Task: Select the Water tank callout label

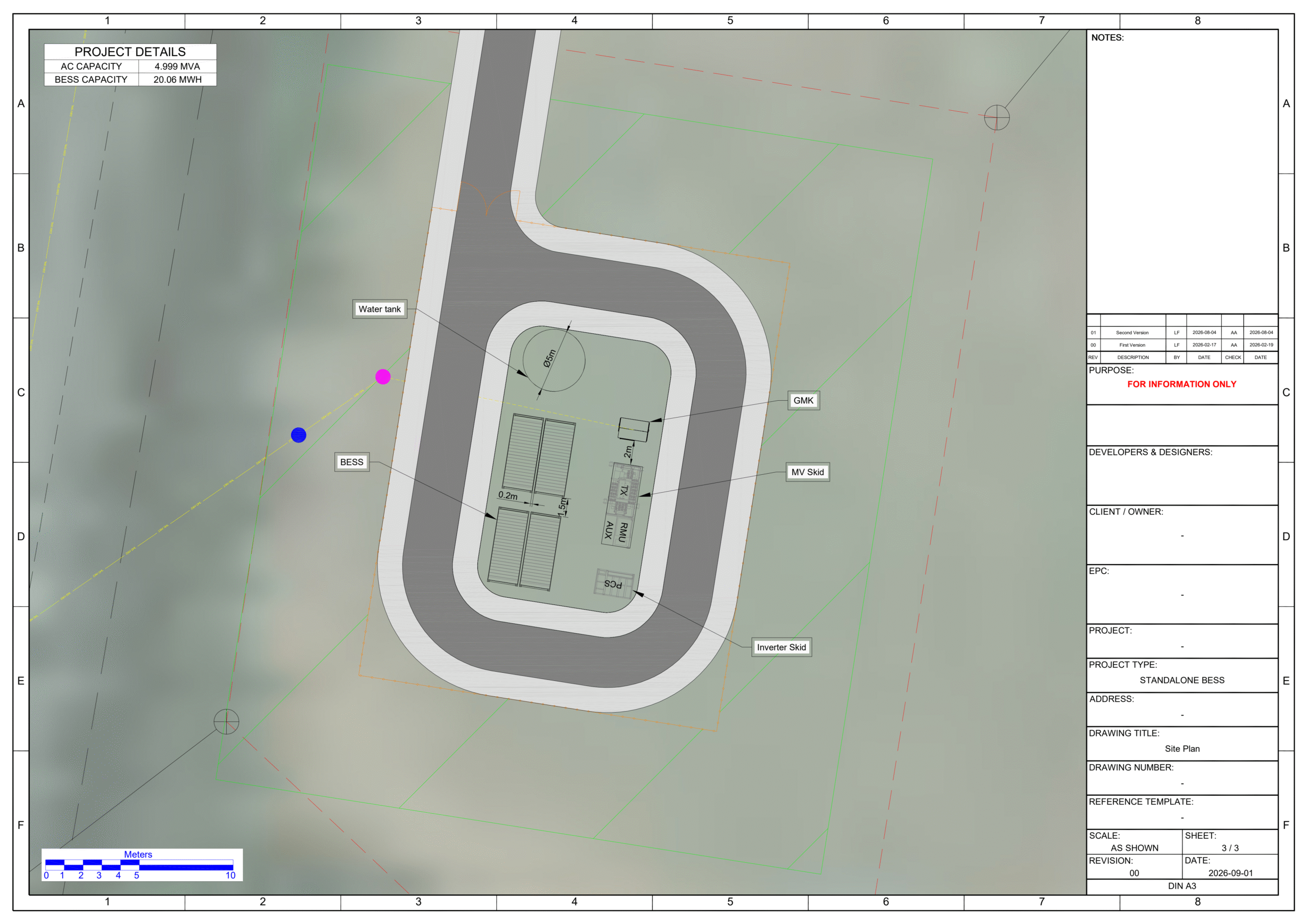Action: pos(380,309)
